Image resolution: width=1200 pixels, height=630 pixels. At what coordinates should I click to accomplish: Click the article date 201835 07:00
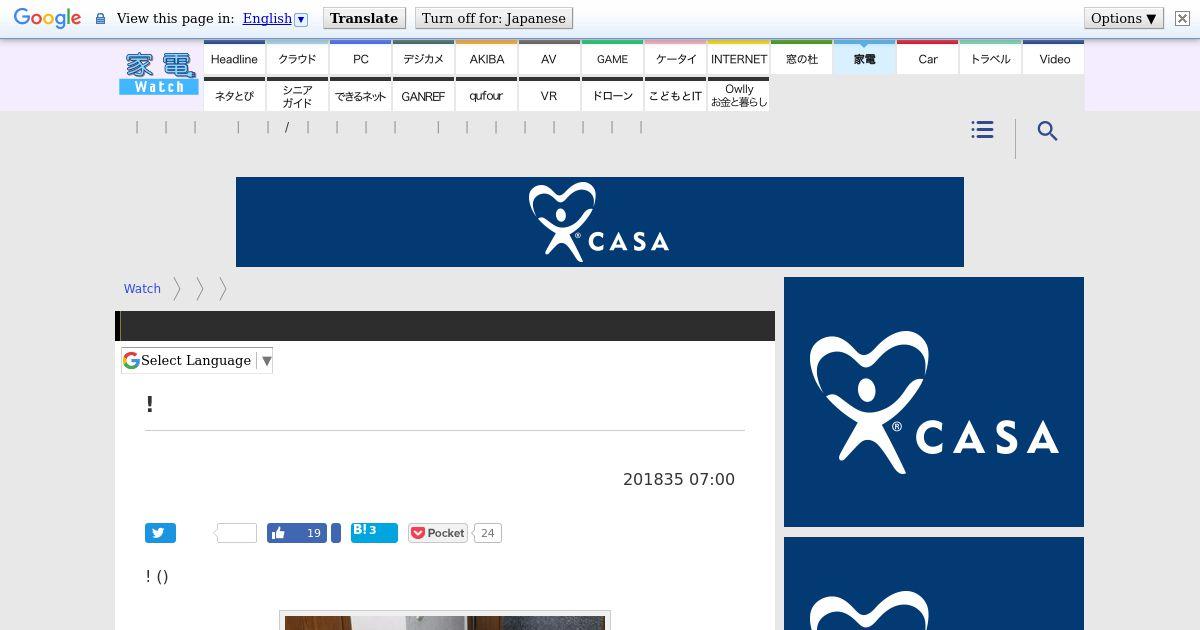point(679,479)
